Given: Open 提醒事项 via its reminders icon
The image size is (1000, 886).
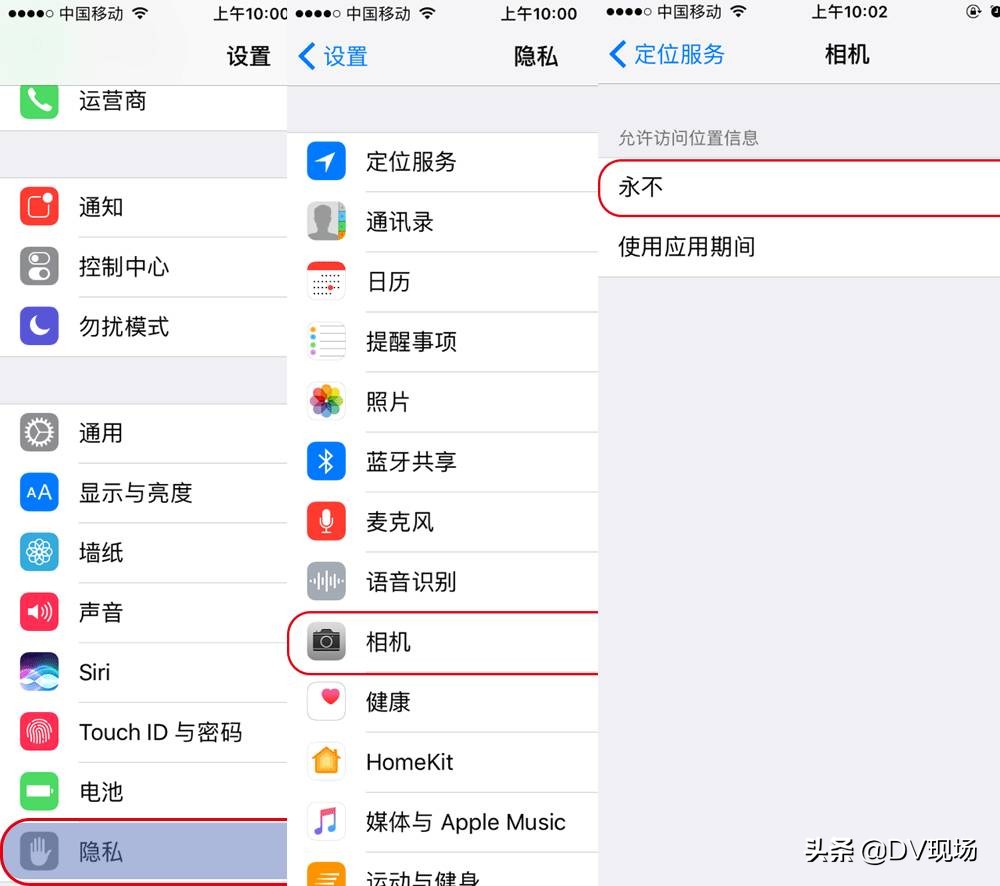Looking at the screenshot, I should pos(325,341).
